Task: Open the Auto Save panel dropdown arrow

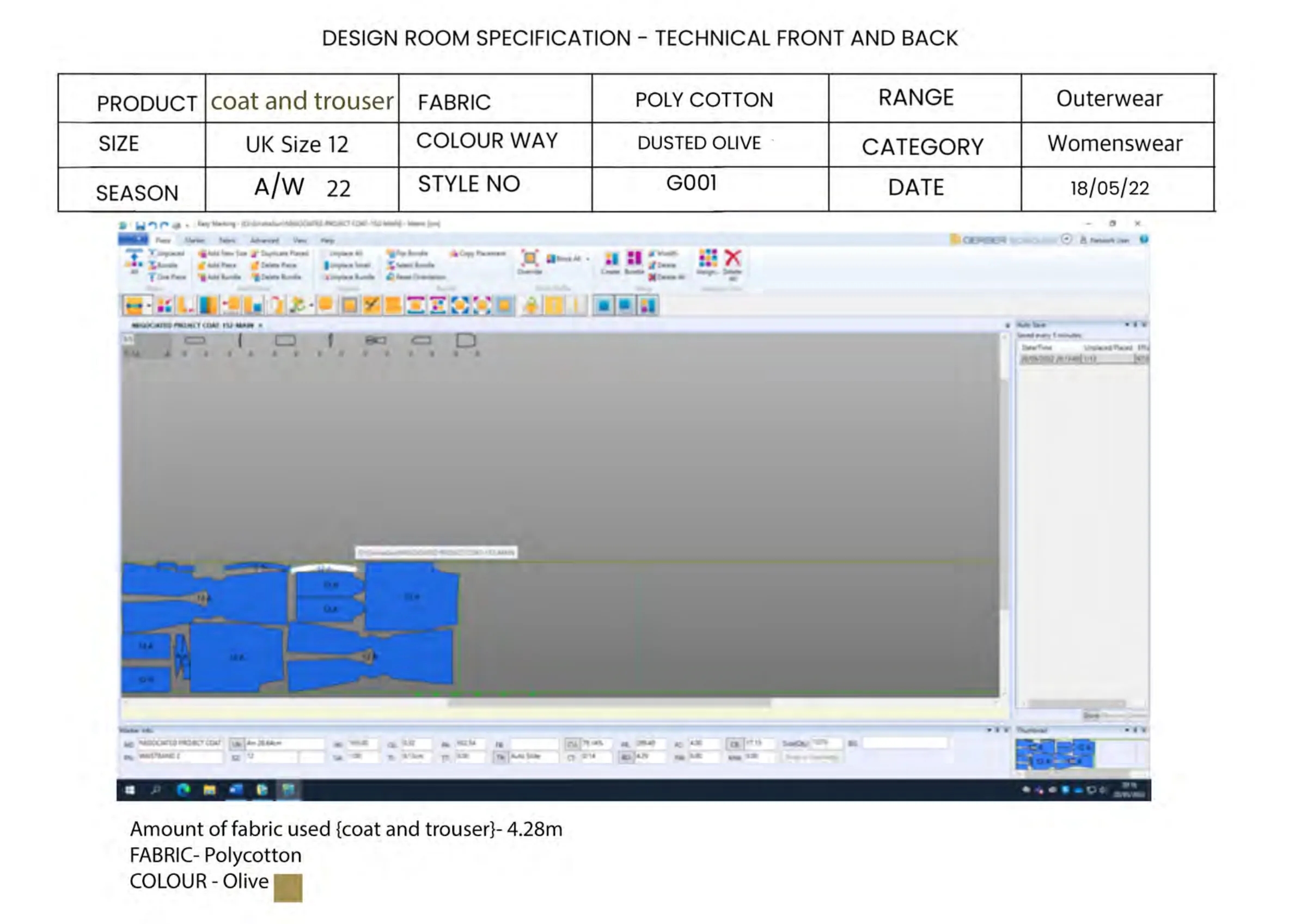Action: 1127,325
